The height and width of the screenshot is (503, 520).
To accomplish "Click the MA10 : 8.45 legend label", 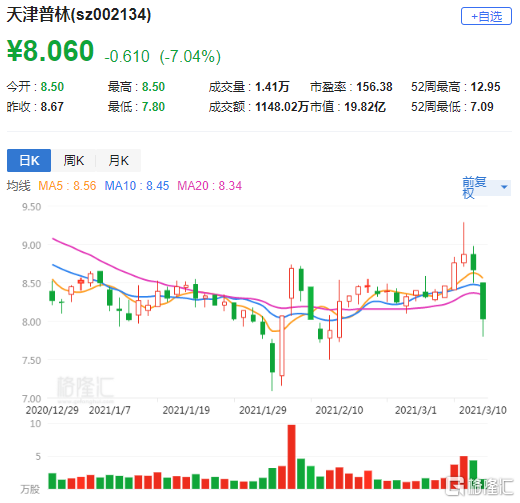I will click(x=137, y=186).
